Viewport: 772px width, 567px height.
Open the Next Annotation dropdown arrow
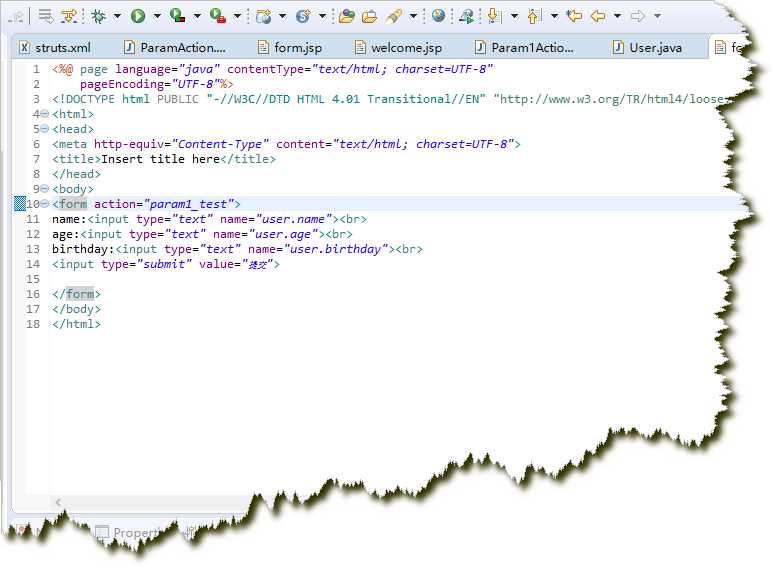tap(514, 16)
